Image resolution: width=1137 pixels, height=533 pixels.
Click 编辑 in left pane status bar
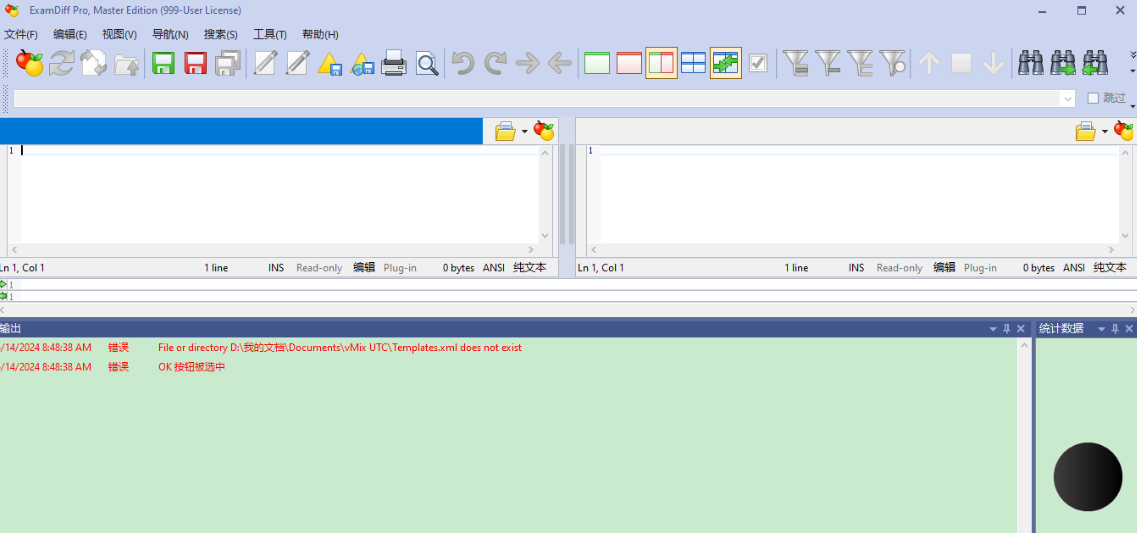[x=364, y=268]
